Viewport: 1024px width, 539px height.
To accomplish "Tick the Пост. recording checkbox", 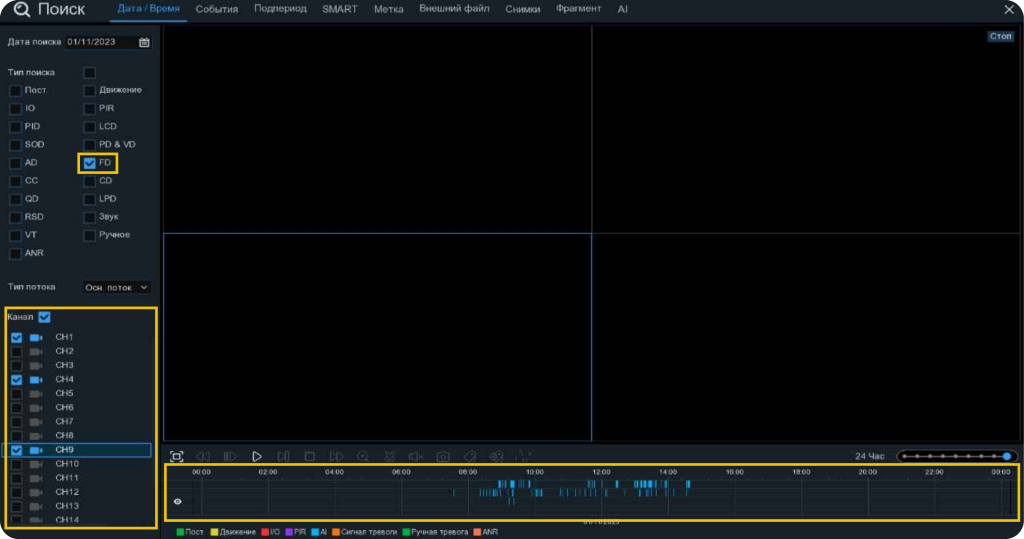I will point(15,90).
